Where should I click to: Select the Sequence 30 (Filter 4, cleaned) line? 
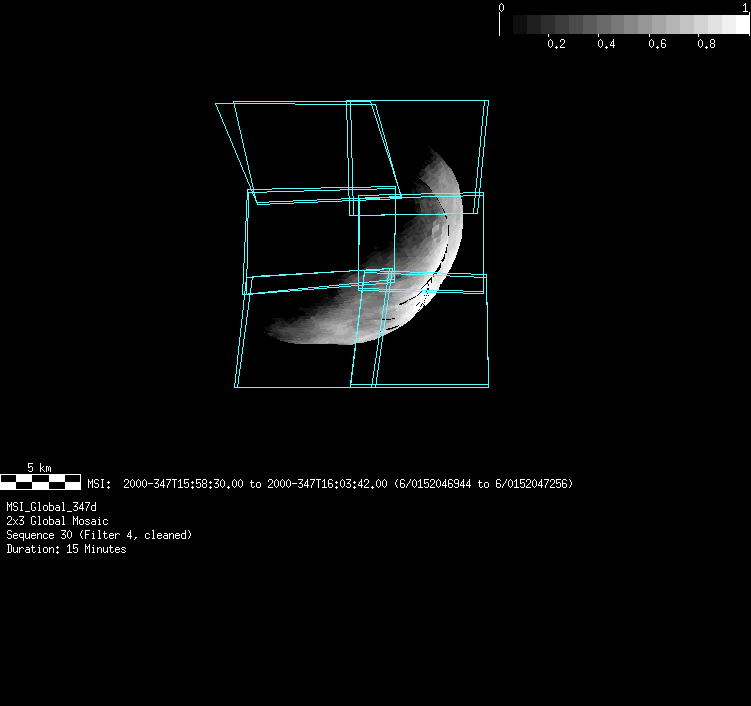(99, 536)
